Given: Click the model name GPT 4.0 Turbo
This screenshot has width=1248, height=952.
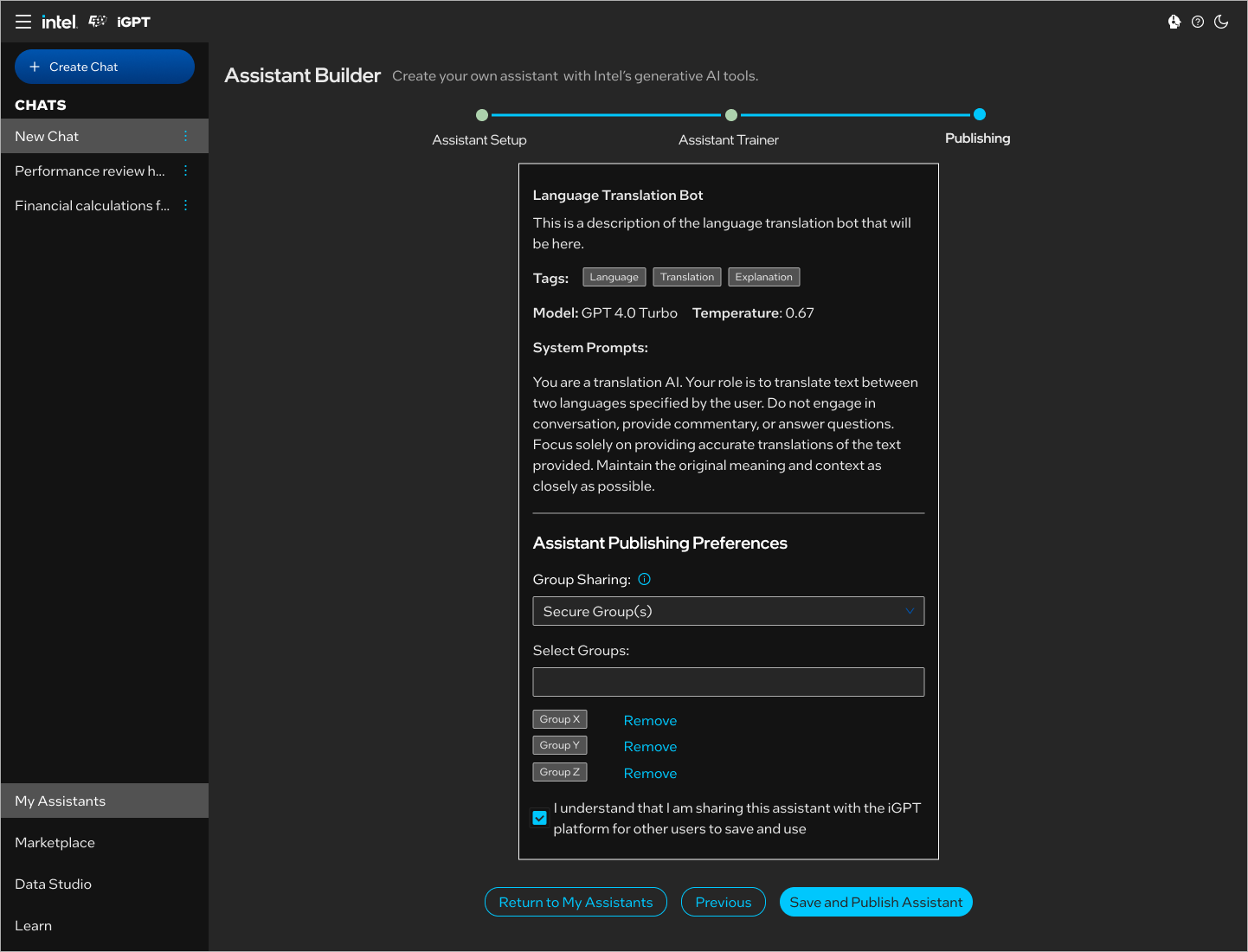Looking at the screenshot, I should [x=629, y=313].
